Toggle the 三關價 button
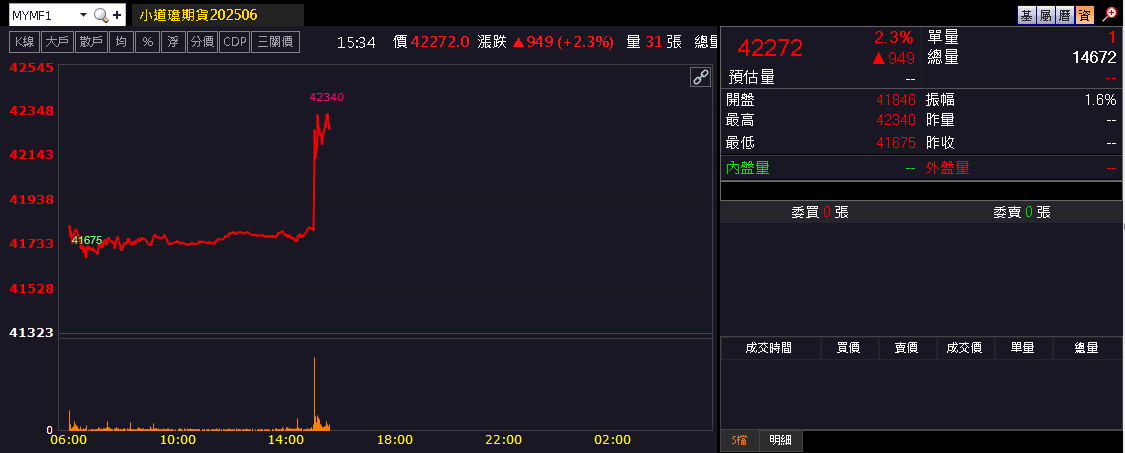The height and width of the screenshot is (453, 1125). pyautogui.click(x=276, y=42)
